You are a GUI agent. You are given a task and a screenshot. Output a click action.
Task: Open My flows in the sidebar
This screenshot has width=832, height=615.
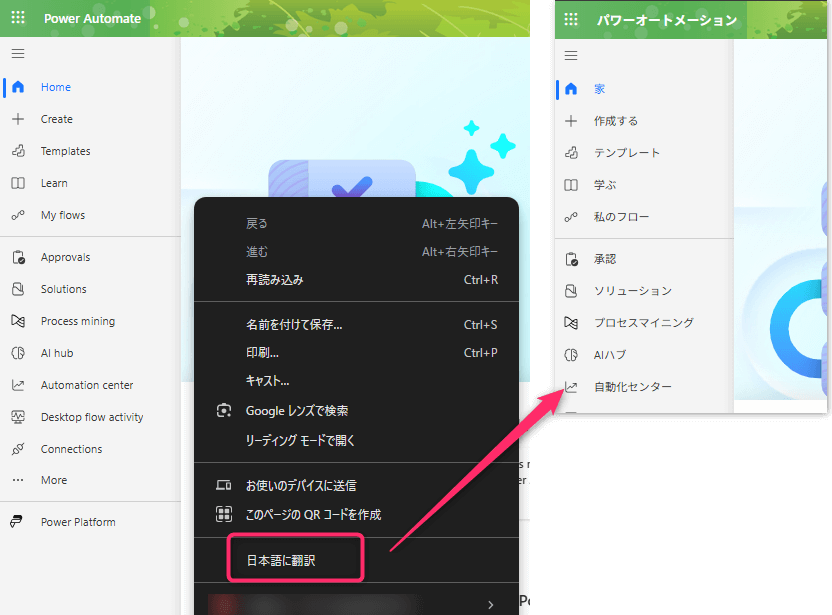coord(63,215)
